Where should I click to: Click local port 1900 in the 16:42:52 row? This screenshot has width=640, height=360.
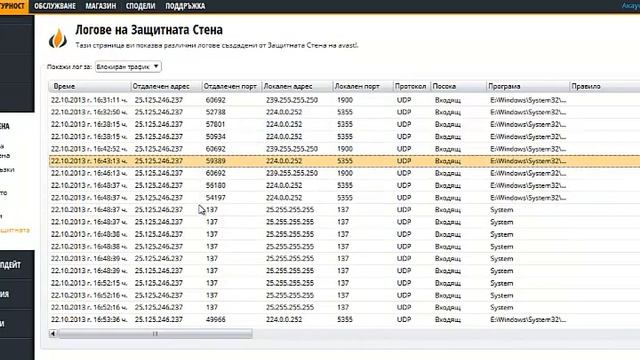pos(345,149)
